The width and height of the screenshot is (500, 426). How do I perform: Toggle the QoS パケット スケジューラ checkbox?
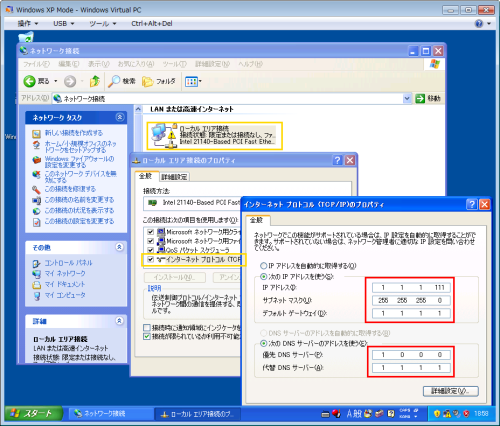click(x=151, y=250)
